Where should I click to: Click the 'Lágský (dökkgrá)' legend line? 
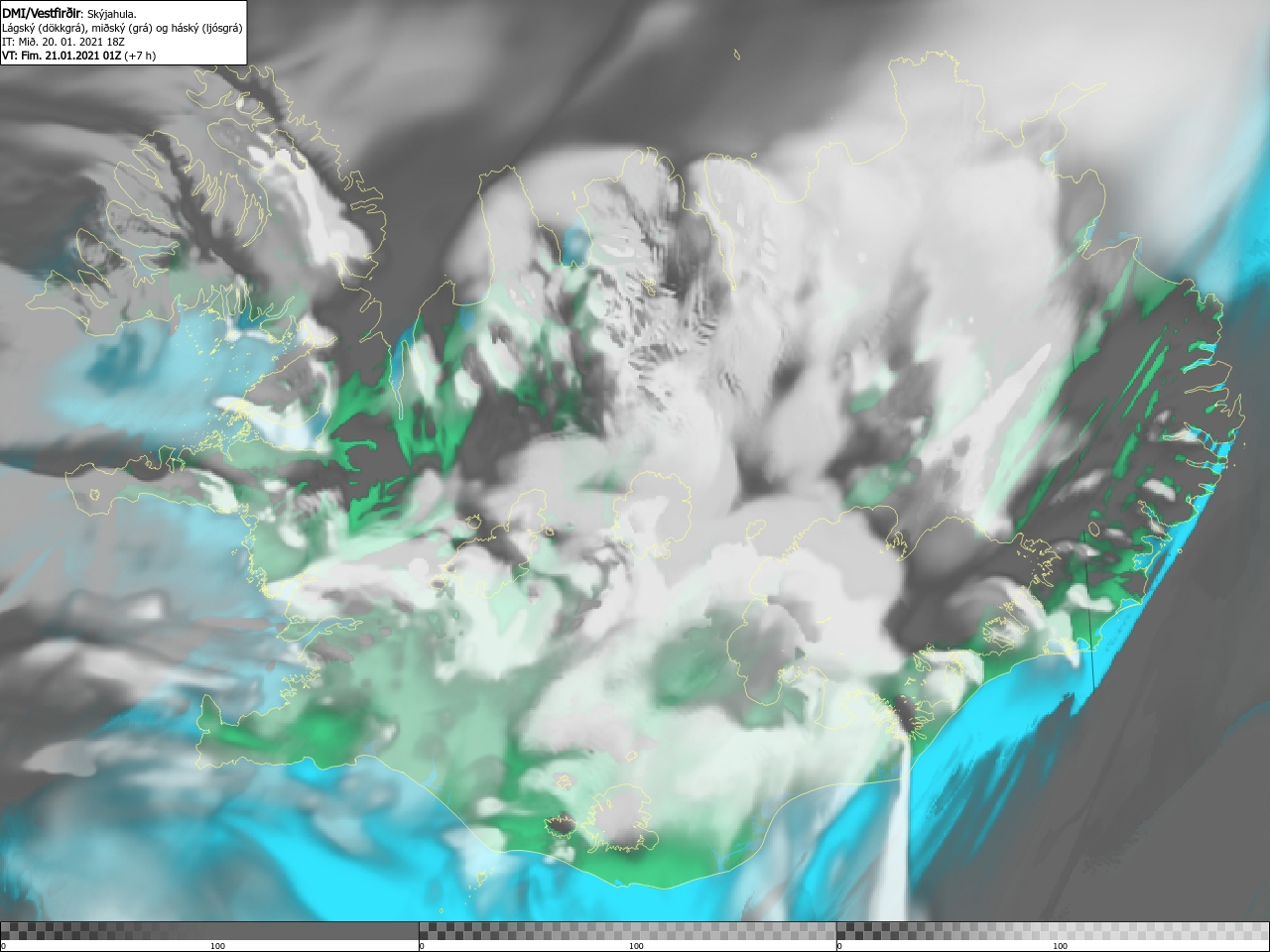(122, 28)
